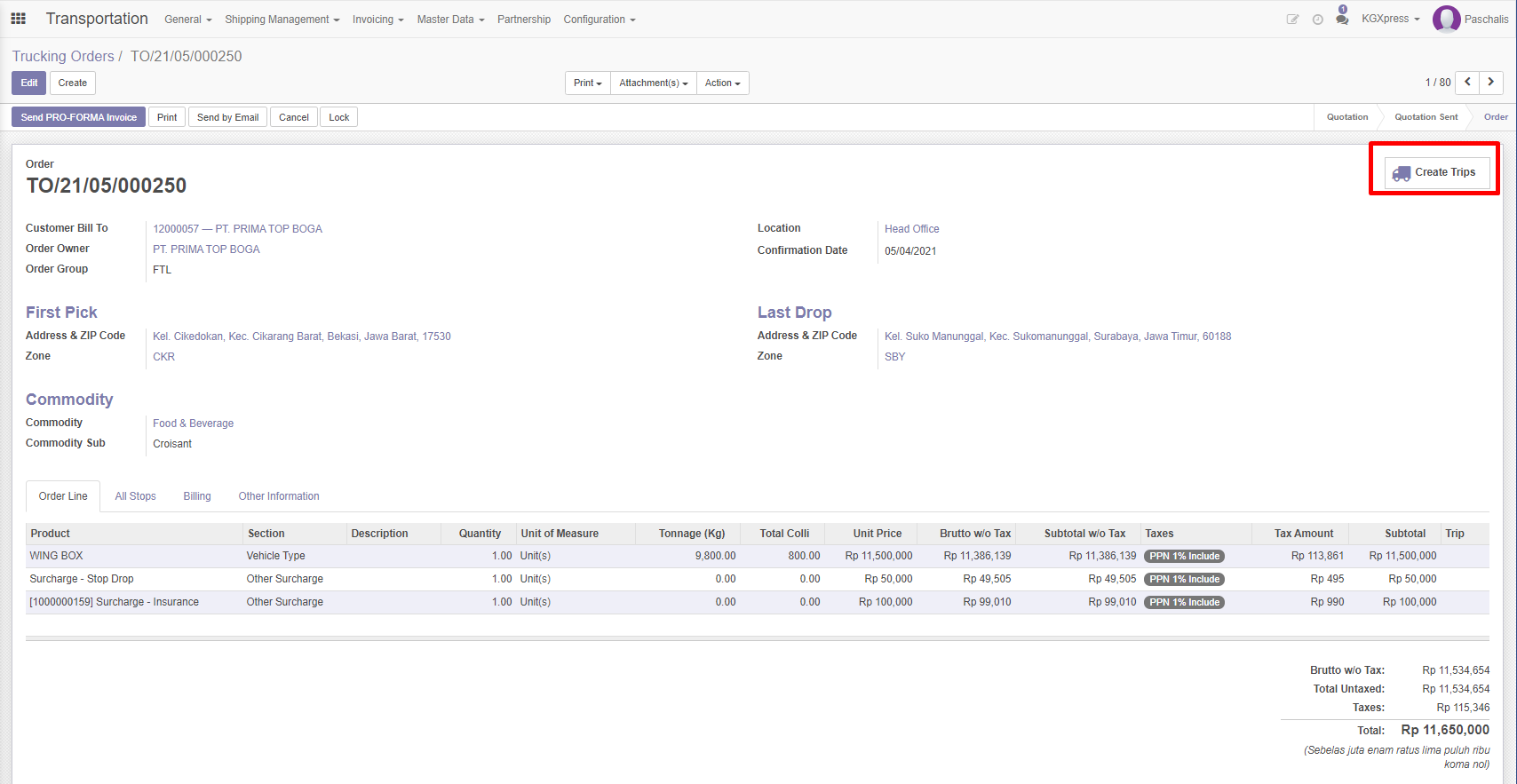Viewport: 1517px width, 784px height.
Task: Click the Create button
Action: point(73,83)
